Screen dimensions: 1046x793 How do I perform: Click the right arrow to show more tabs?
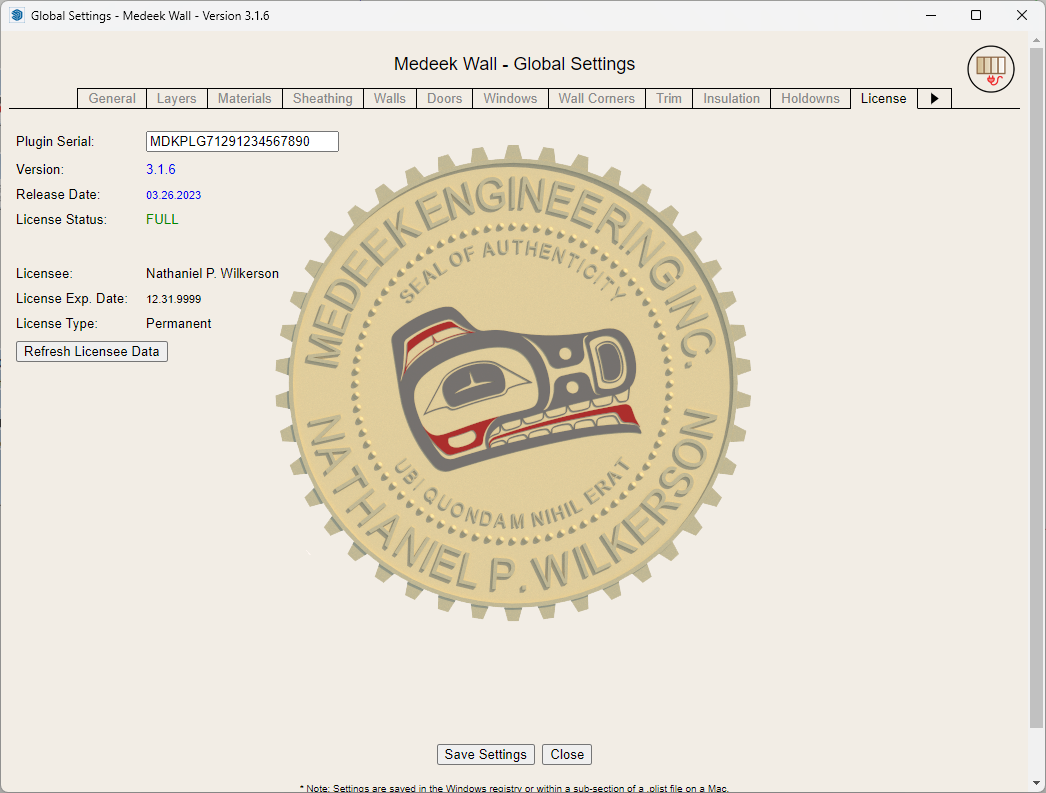934,98
